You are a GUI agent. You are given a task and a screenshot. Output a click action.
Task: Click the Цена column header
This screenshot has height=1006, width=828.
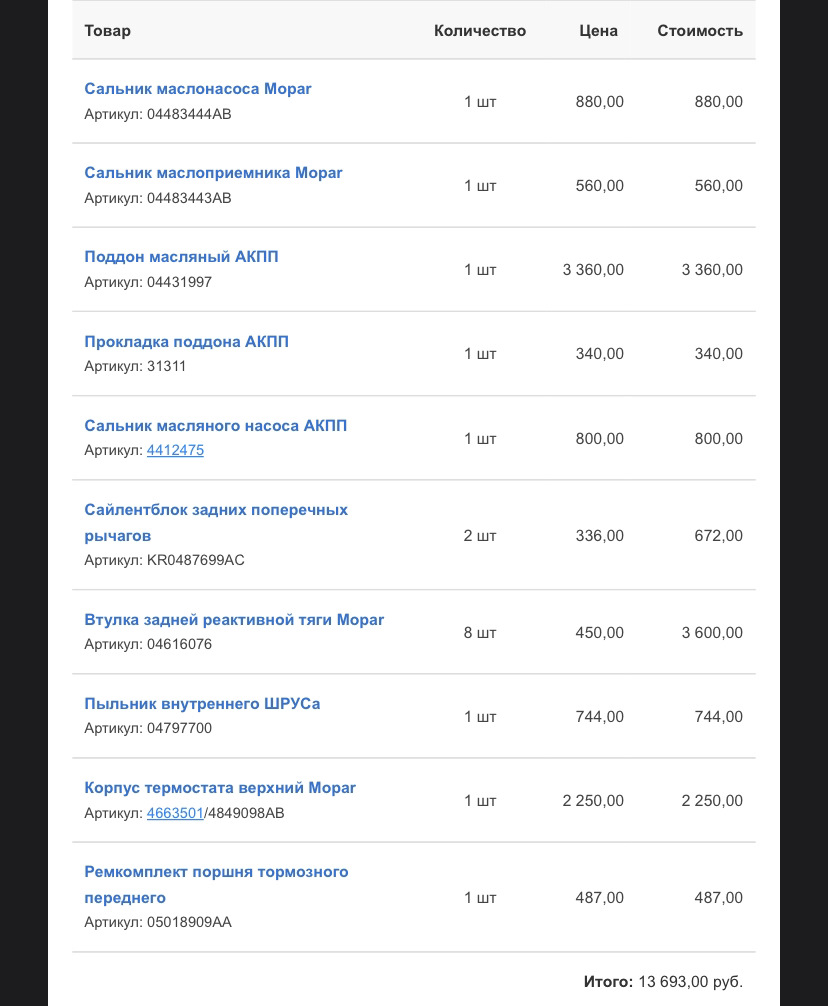pos(599,31)
